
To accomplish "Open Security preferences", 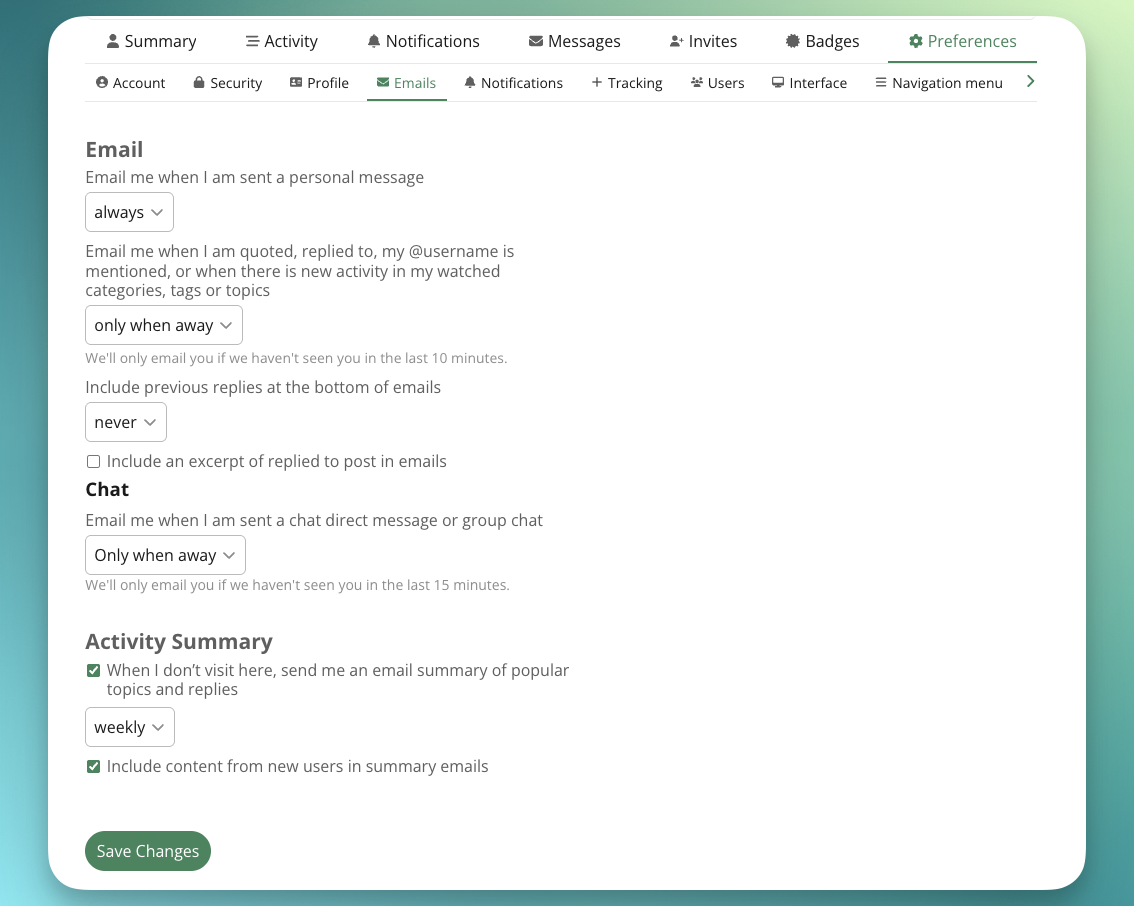I will click(x=227, y=82).
